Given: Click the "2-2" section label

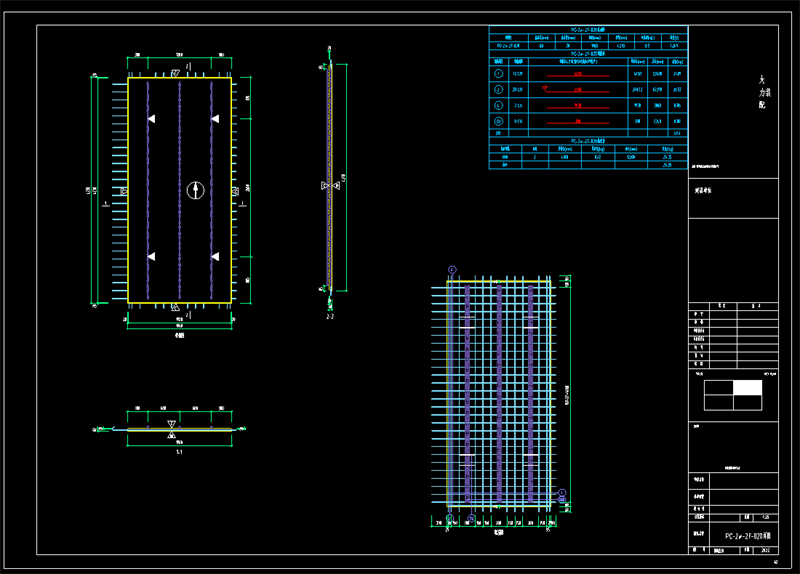Looking at the screenshot, I should tap(330, 316).
